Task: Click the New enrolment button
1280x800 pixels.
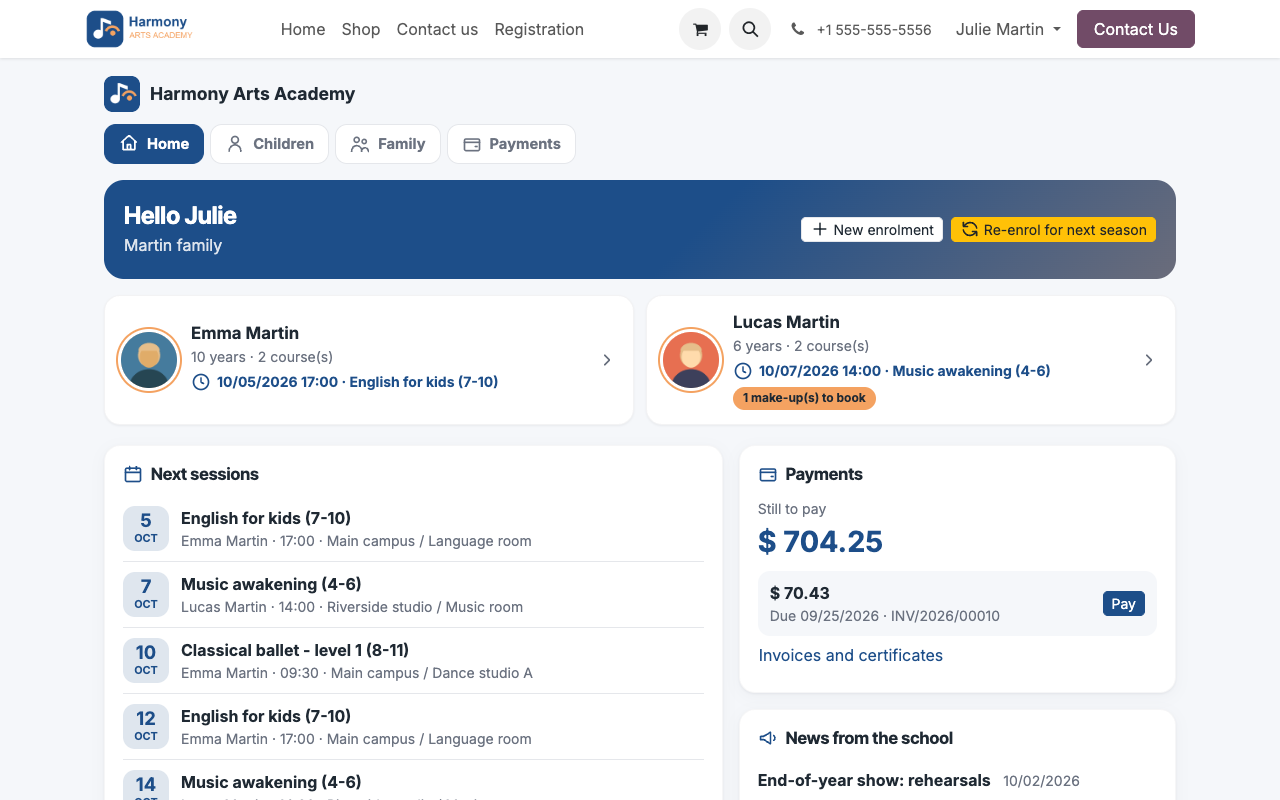Action: (x=872, y=230)
